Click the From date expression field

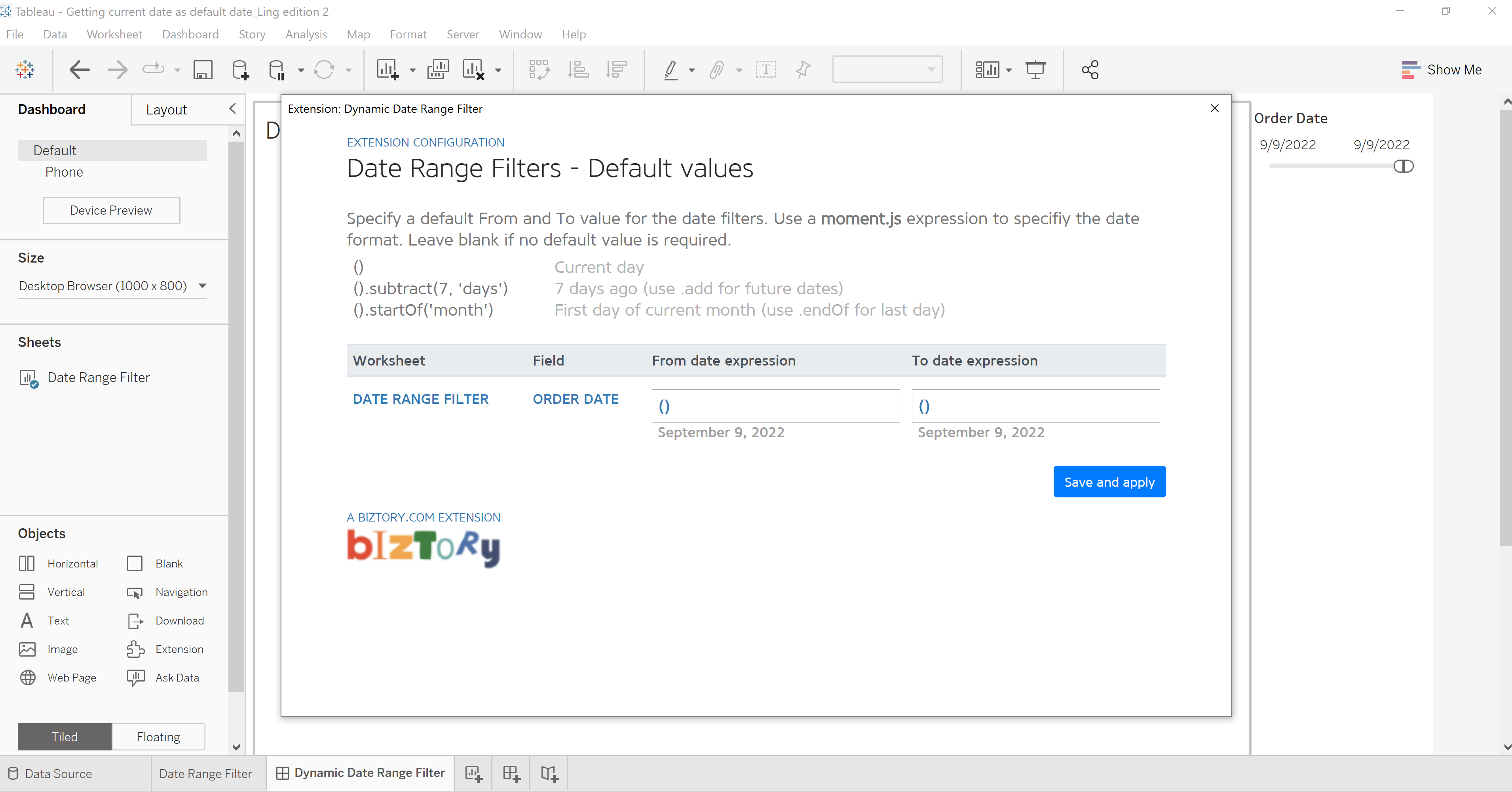coord(775,406)
